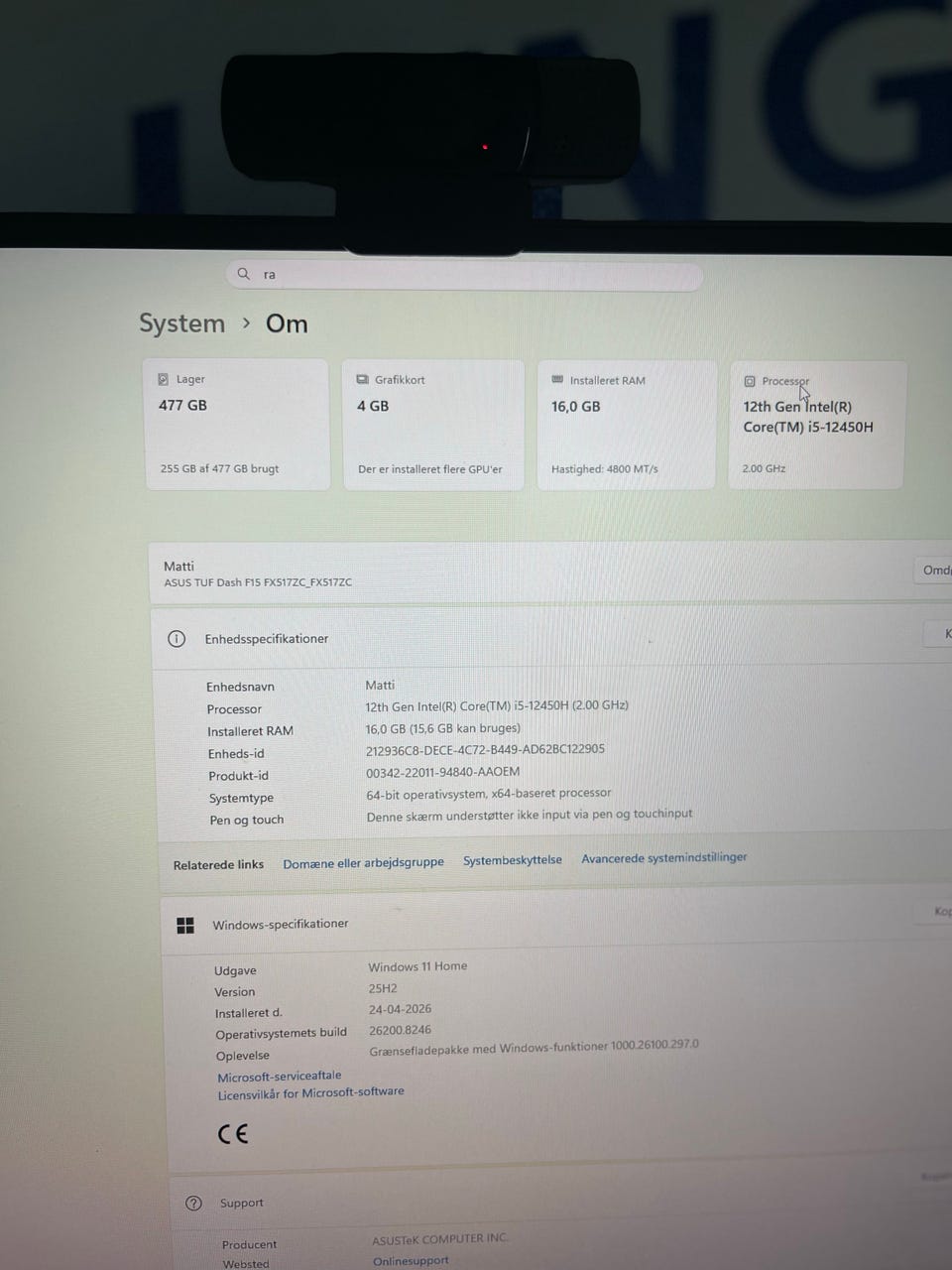952x1270 pixels.
Task: Go back to System breadcrumb
Action: pos(181,323)
